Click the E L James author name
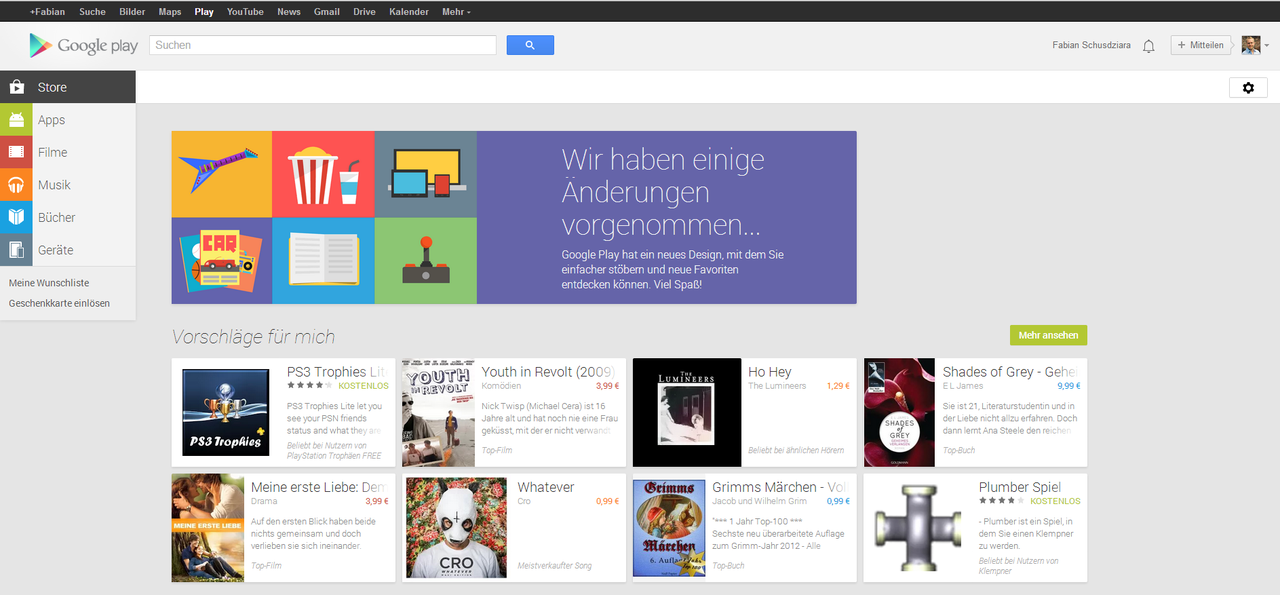Viewport: 1280px width, 595px height. (x=964, y=386)
